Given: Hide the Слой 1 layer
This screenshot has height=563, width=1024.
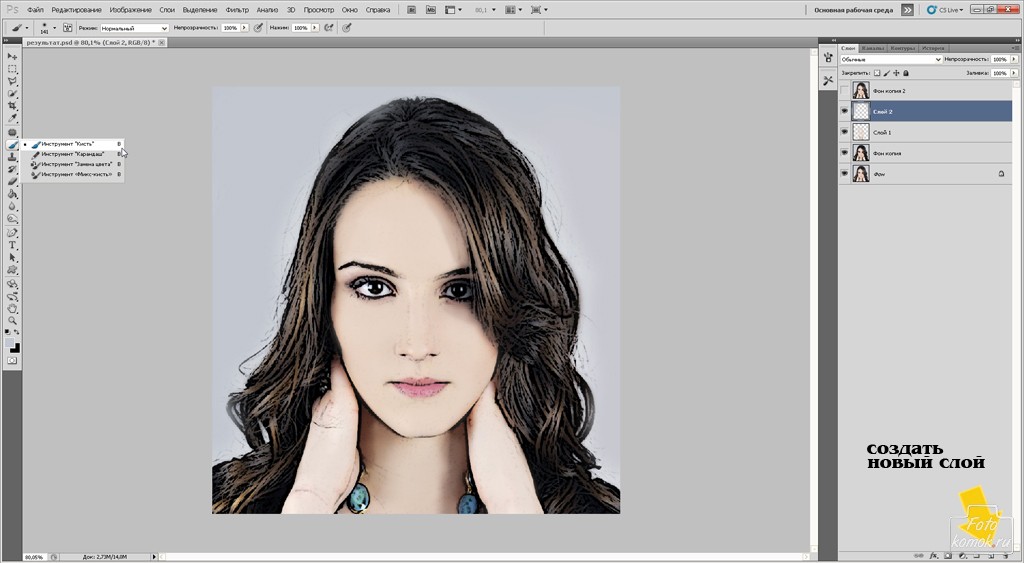Looking at the screenshot, I should [845, 132].
